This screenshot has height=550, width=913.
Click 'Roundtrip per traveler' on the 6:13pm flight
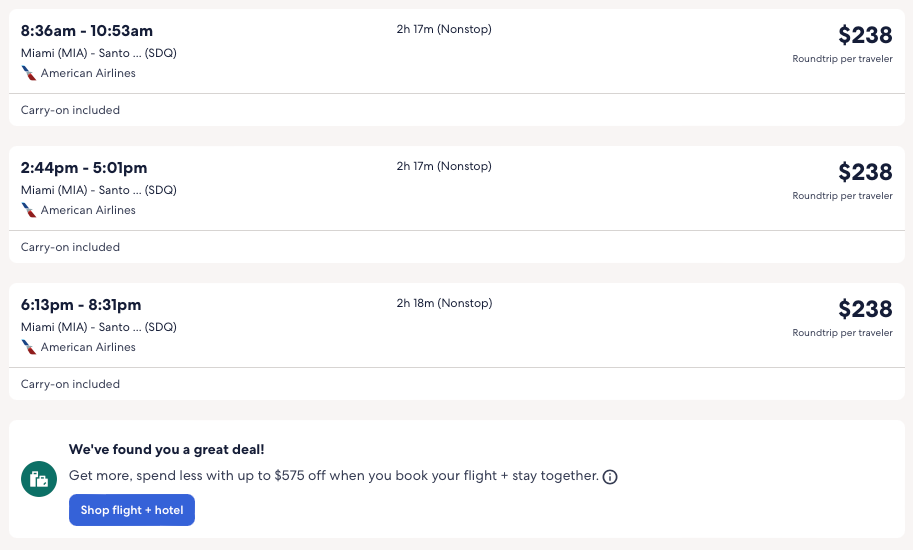[x=842, y=332]
